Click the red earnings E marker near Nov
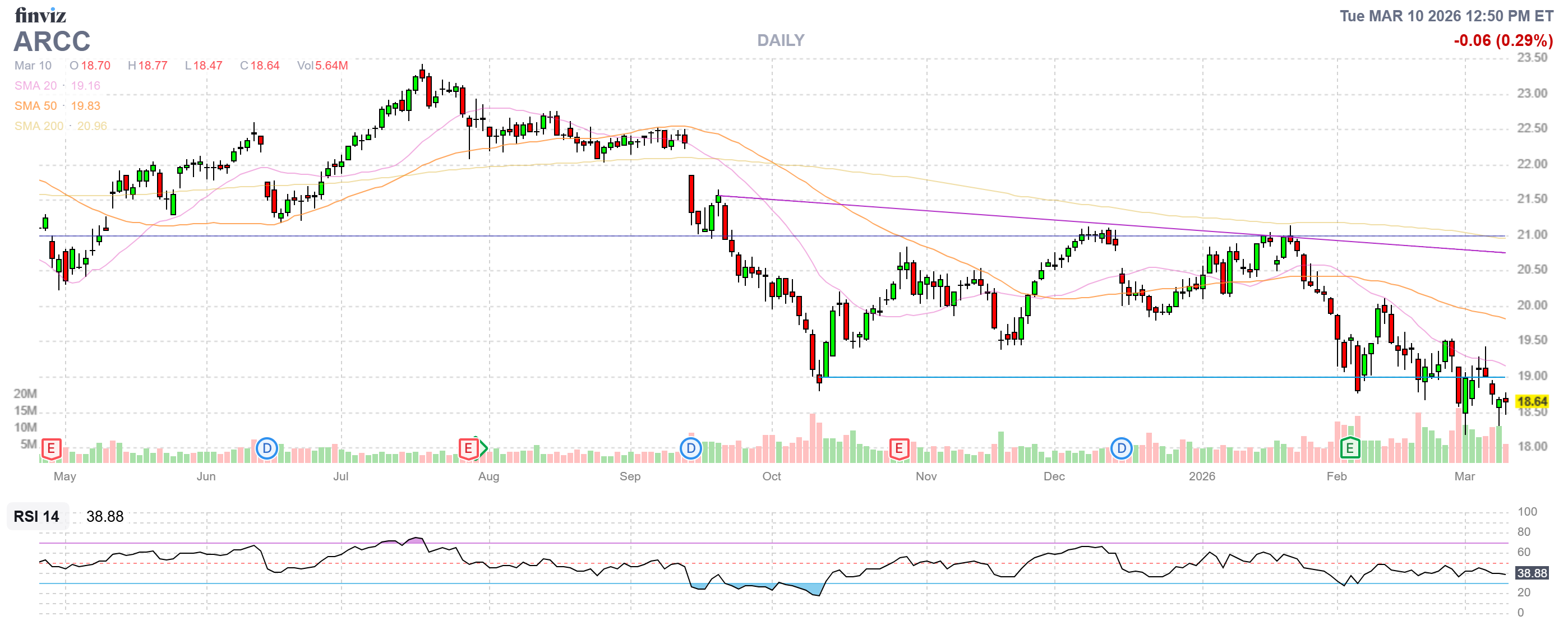This screenshot has height=630, width=1568. pyautogui.click(x=899, y=450)
